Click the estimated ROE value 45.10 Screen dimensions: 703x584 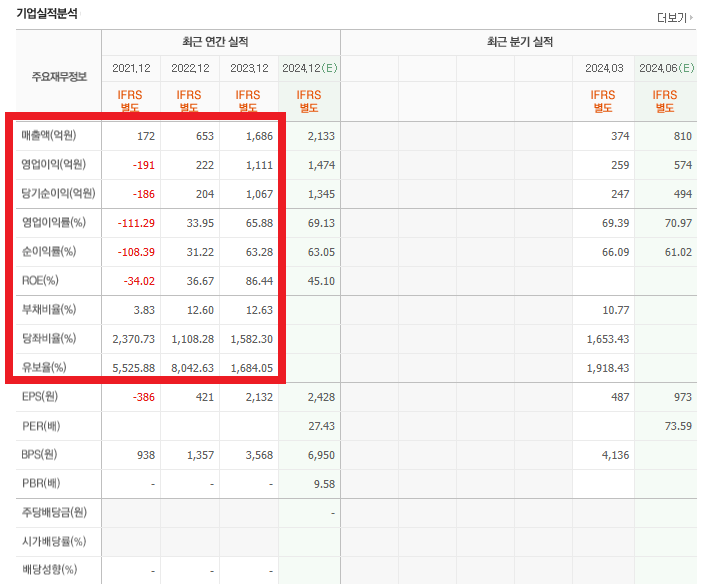321,281
